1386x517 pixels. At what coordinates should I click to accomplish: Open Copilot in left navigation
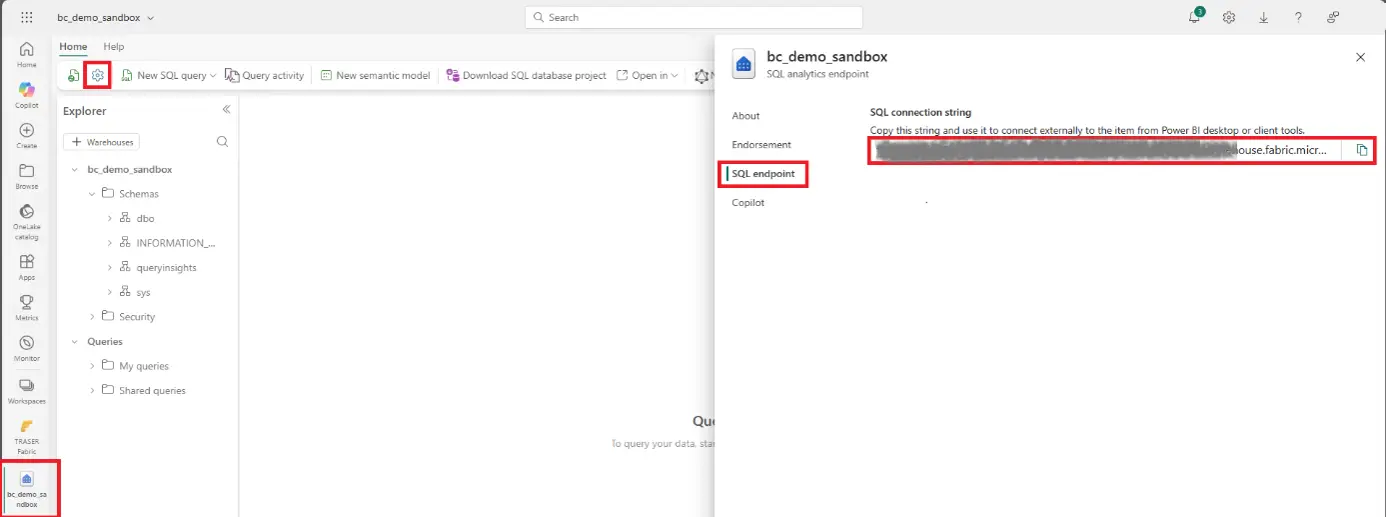tap(27, 95)
